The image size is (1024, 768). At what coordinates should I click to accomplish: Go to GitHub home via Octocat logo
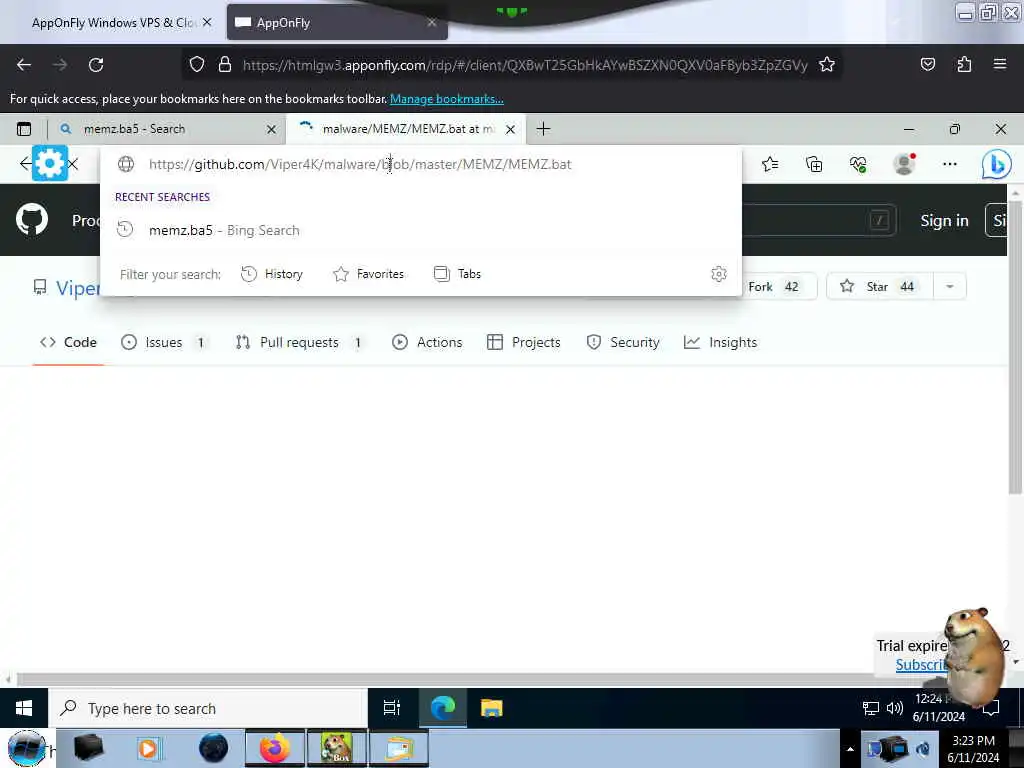[x=32, y=220]
